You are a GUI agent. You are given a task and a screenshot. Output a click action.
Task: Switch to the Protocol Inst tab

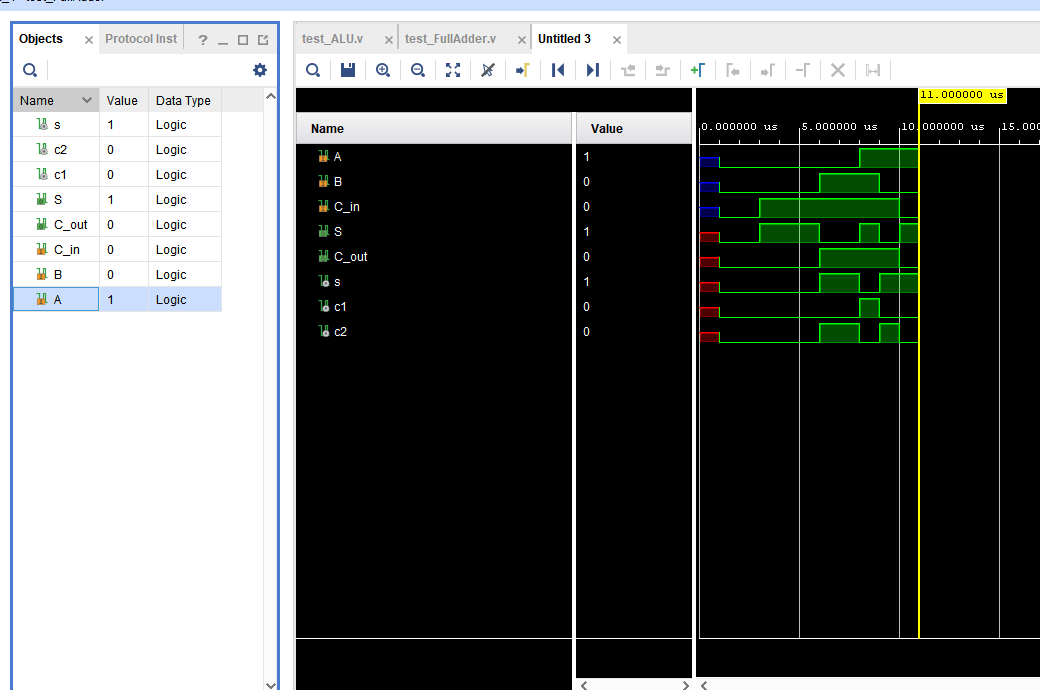coord(141,38)
